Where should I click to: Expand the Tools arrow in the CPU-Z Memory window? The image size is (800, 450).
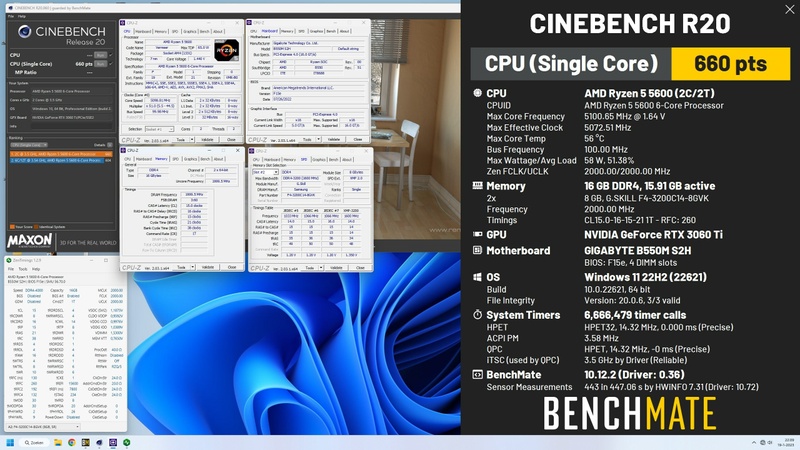pos(193,267)
